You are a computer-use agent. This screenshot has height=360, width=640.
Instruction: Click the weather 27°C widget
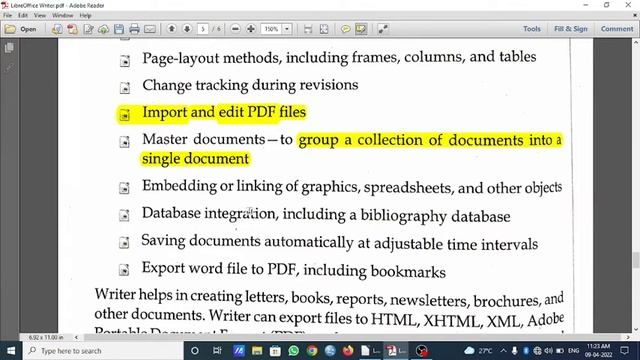[478, 351]
